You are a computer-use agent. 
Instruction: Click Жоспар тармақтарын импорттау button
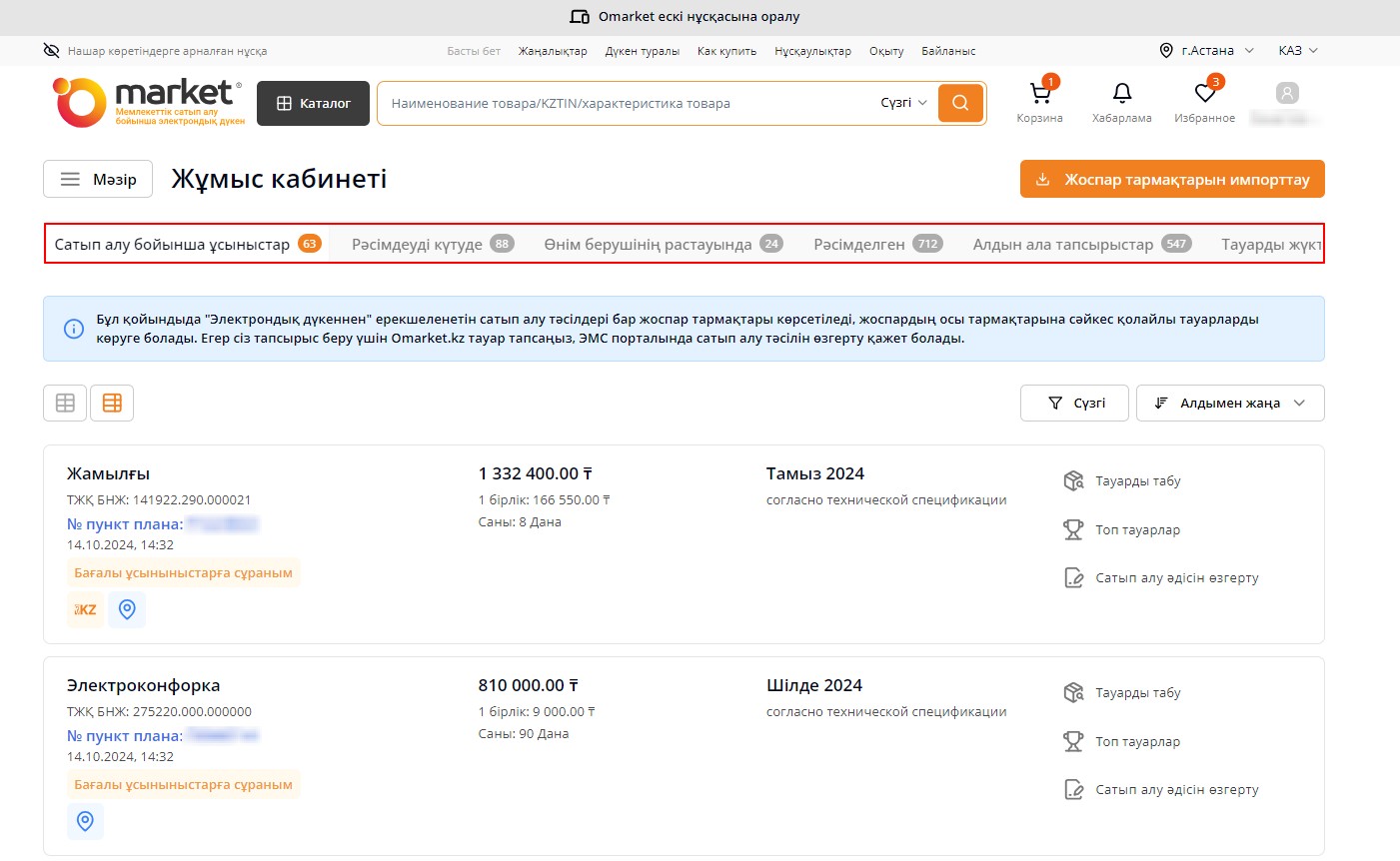click(x=1171, y=180)
